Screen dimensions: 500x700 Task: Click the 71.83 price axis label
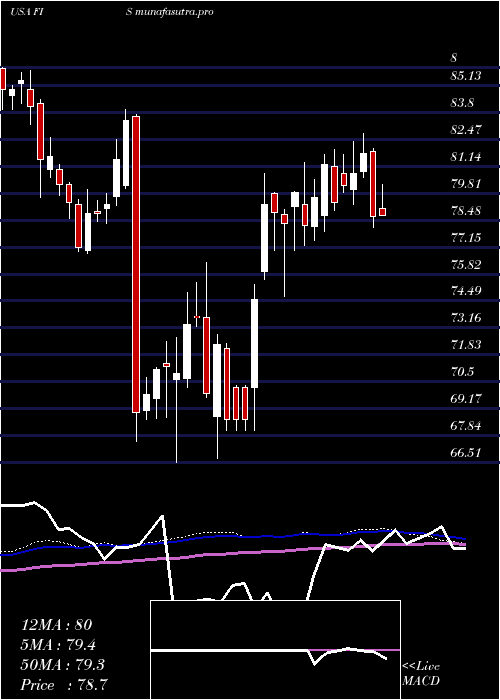coord(466,345)
